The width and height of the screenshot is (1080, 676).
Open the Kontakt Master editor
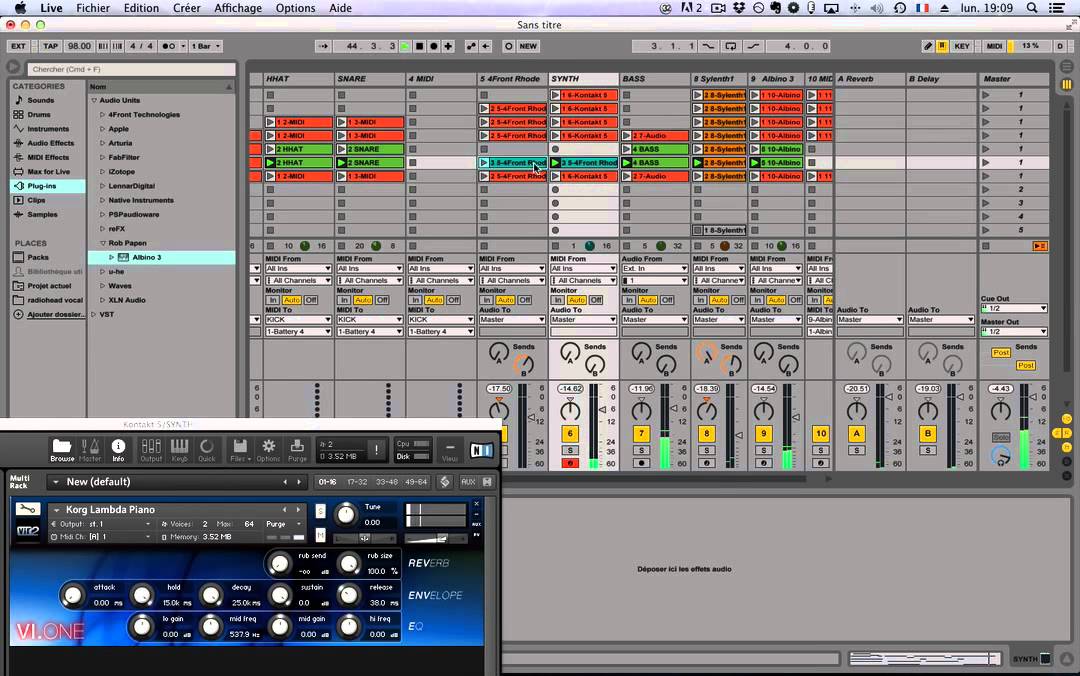[x=90, y=450]
